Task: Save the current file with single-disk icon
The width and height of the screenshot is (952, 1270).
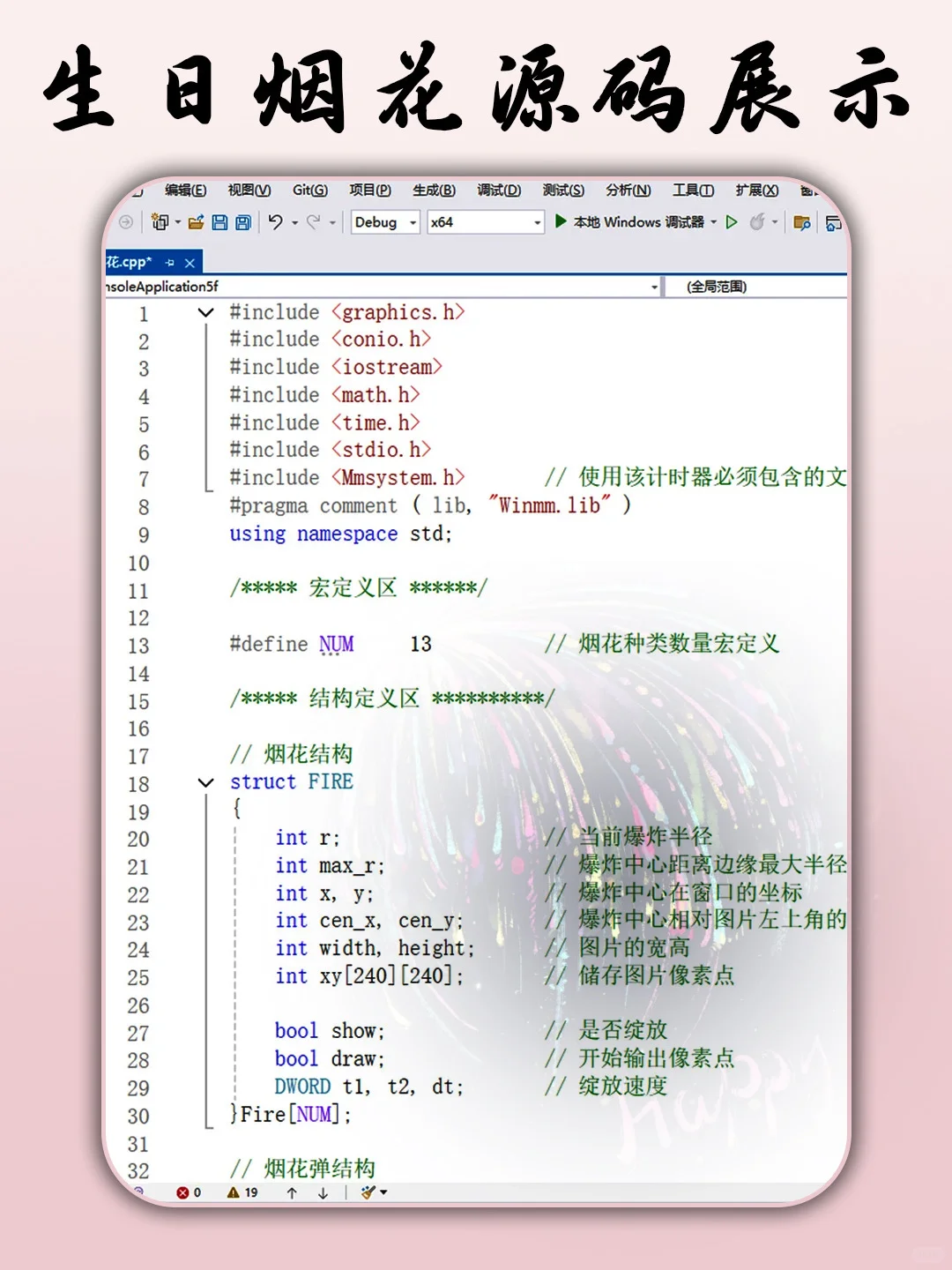Action: coord(219,222)
